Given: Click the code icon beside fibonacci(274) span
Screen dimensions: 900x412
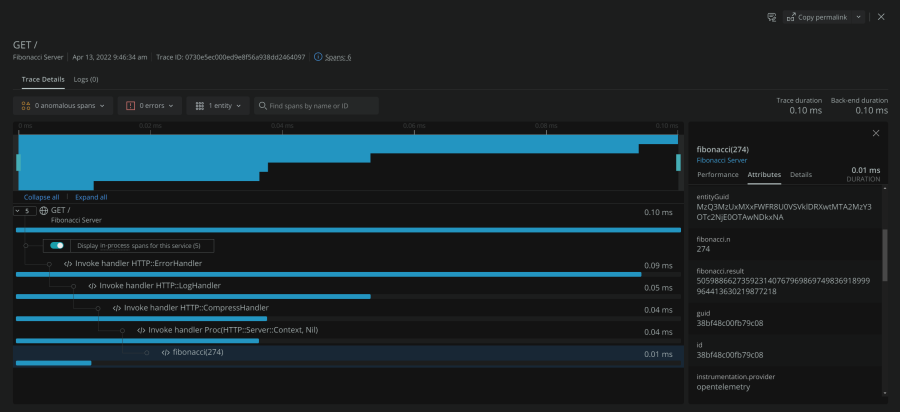Looking at the screenshot, I should [x=165, y=352].
